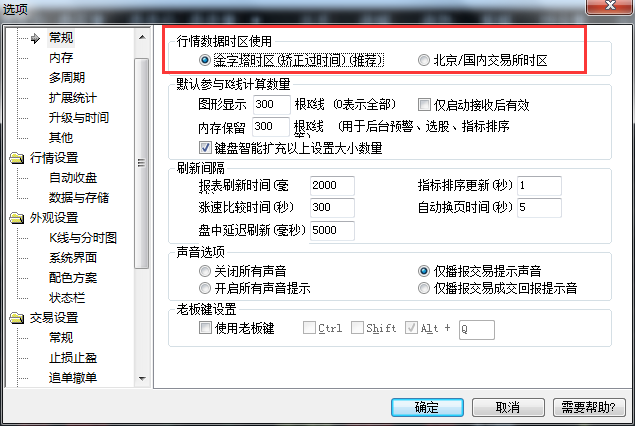
Task: Enable 使用老板键 checkbox
Action: pyautogui.click(x=205, y=328)
